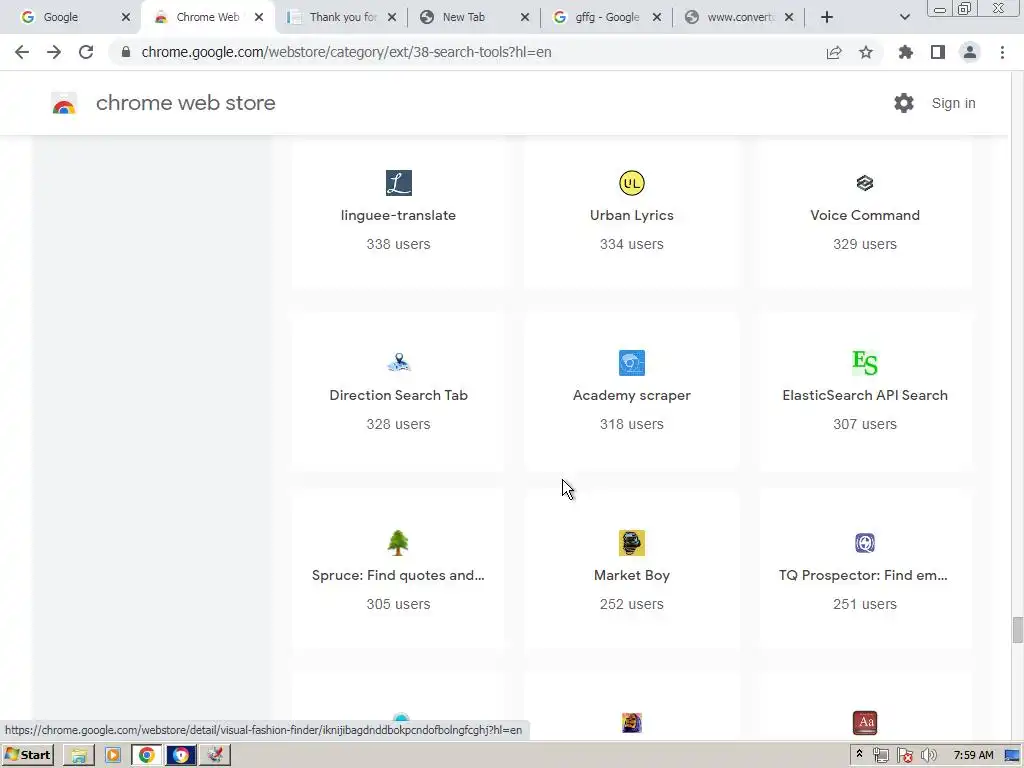
Task: Open the Chrome taskbar icon
Action: 147,756
